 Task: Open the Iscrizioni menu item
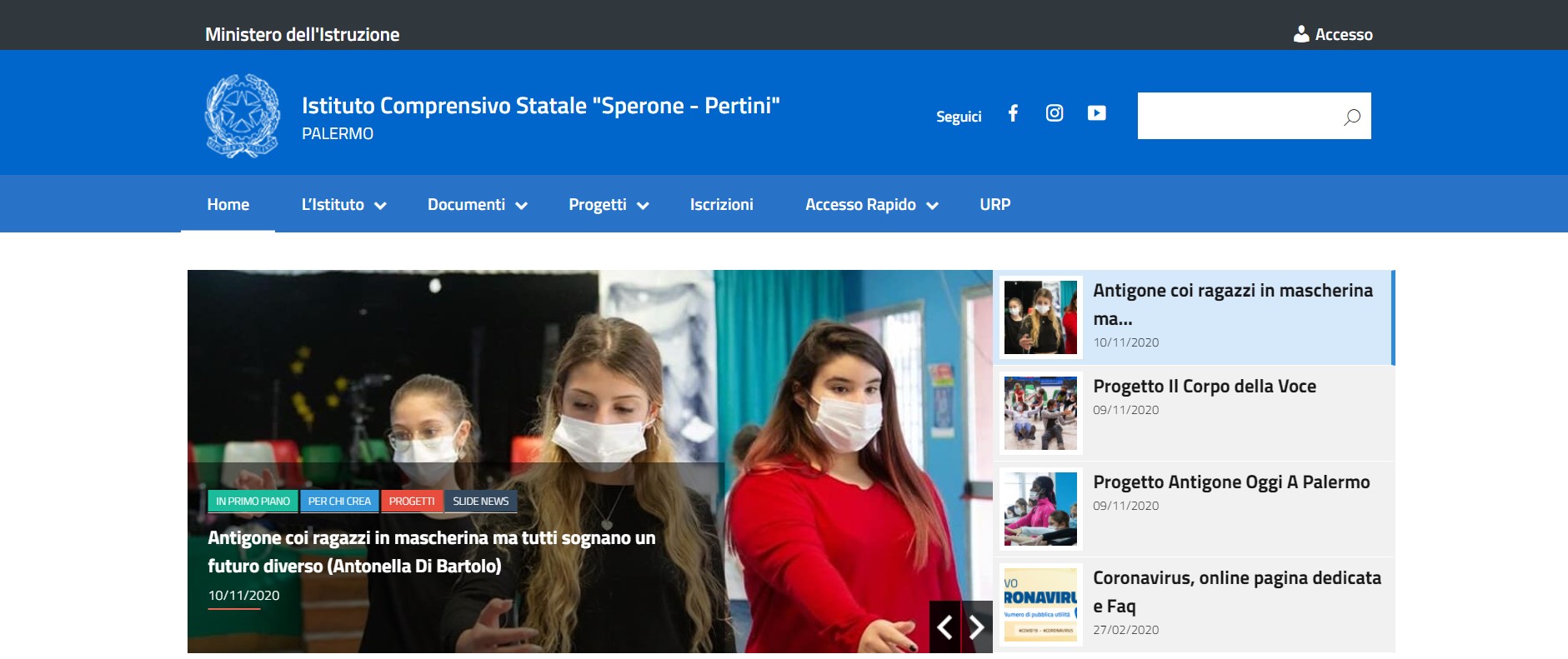click(x=722, y=204)
